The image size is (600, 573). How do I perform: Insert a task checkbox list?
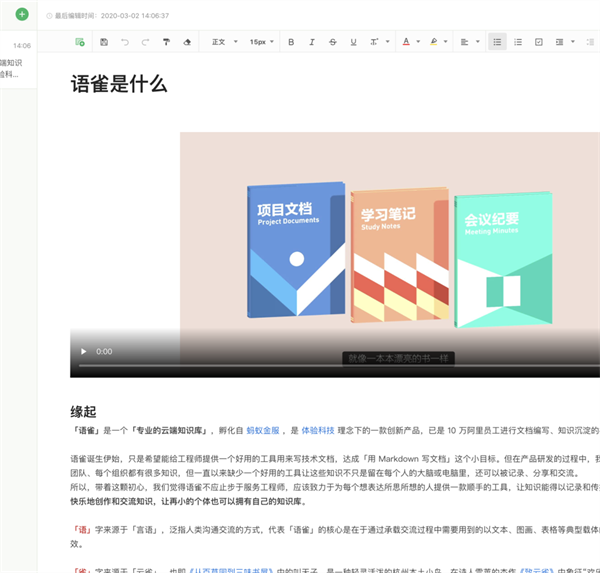(x=538, y=42)
